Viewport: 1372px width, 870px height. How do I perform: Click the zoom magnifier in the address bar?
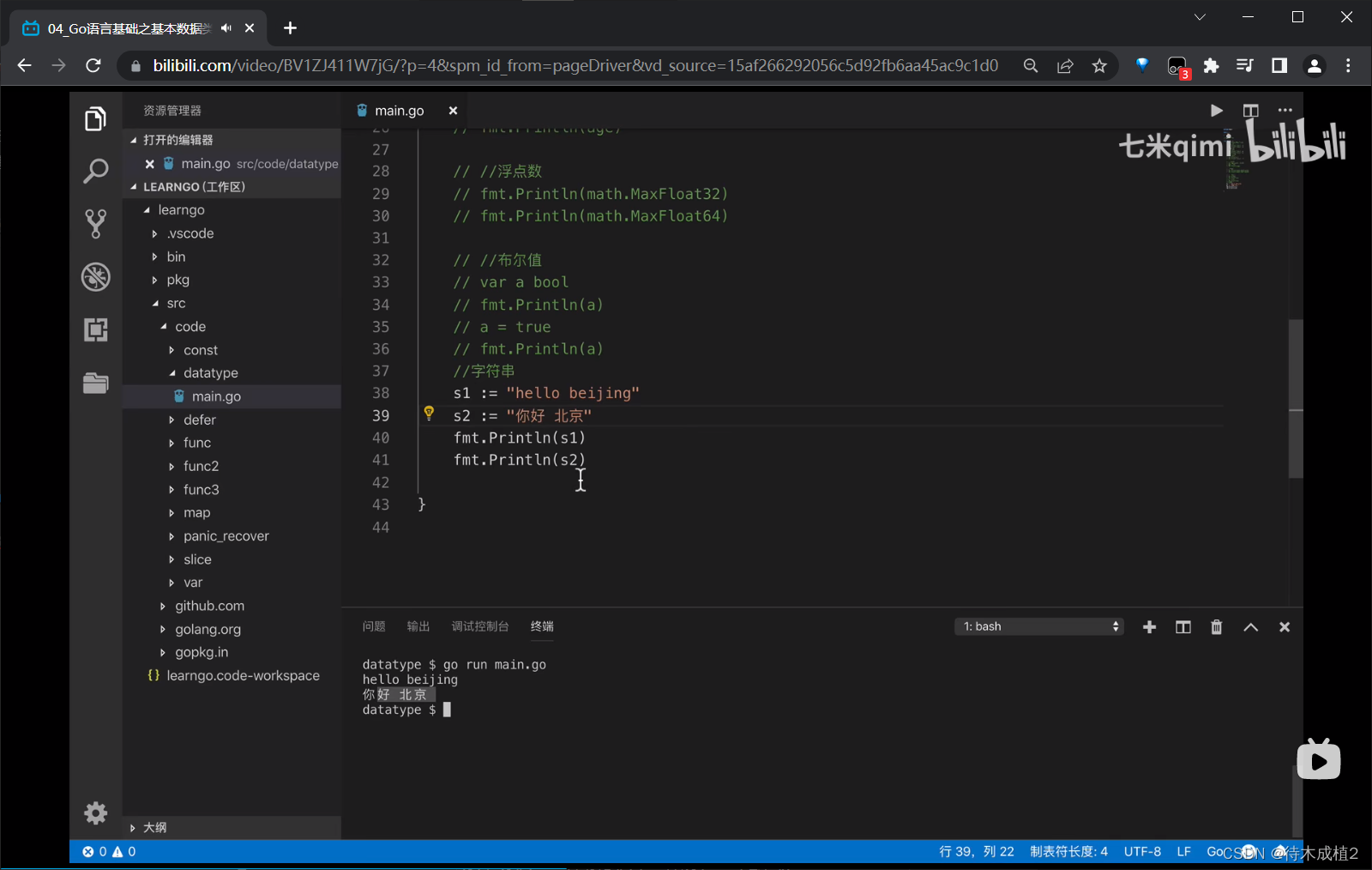[1031, 66]
